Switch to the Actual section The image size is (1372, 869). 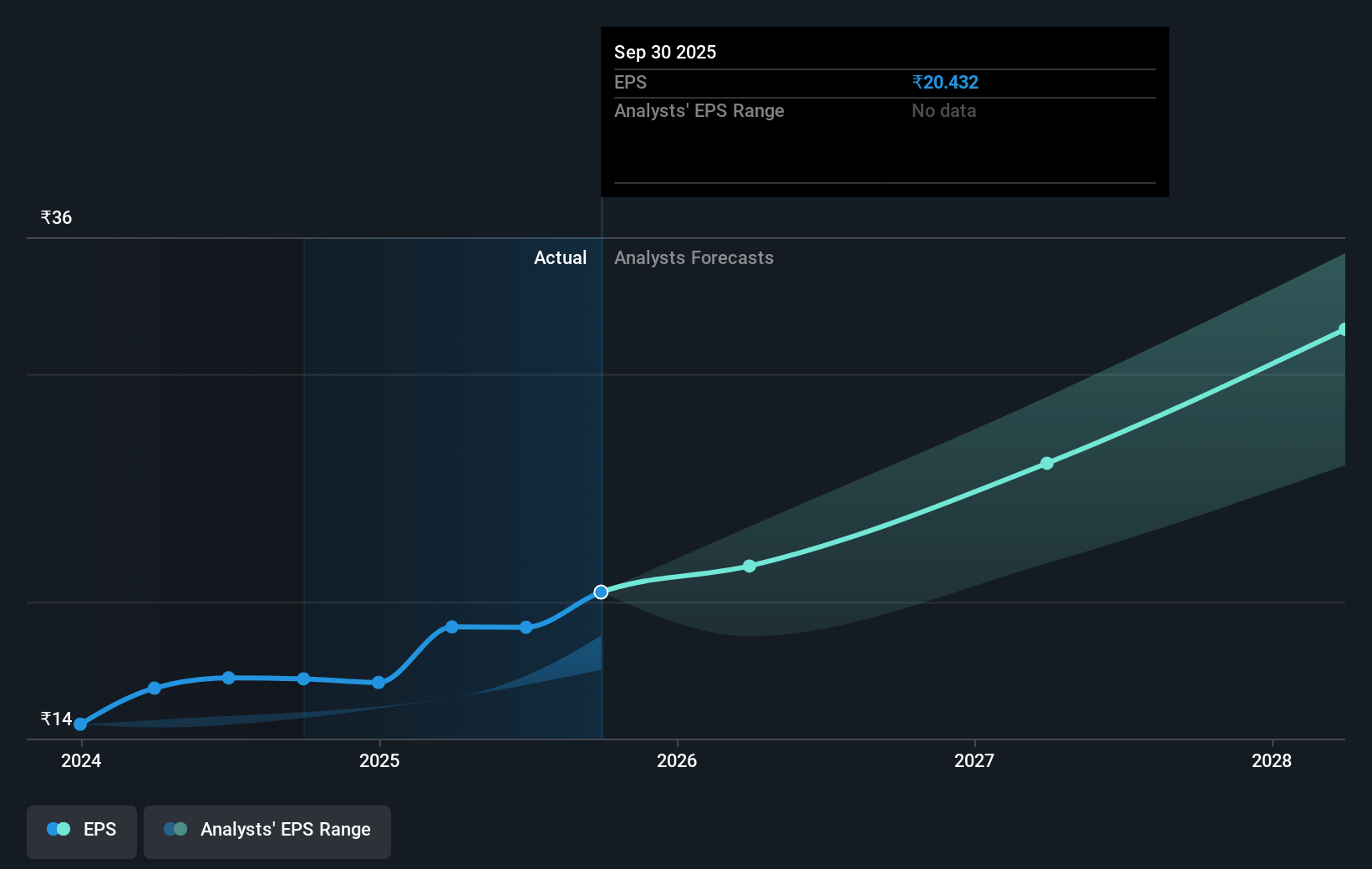(x=560, y=257)
